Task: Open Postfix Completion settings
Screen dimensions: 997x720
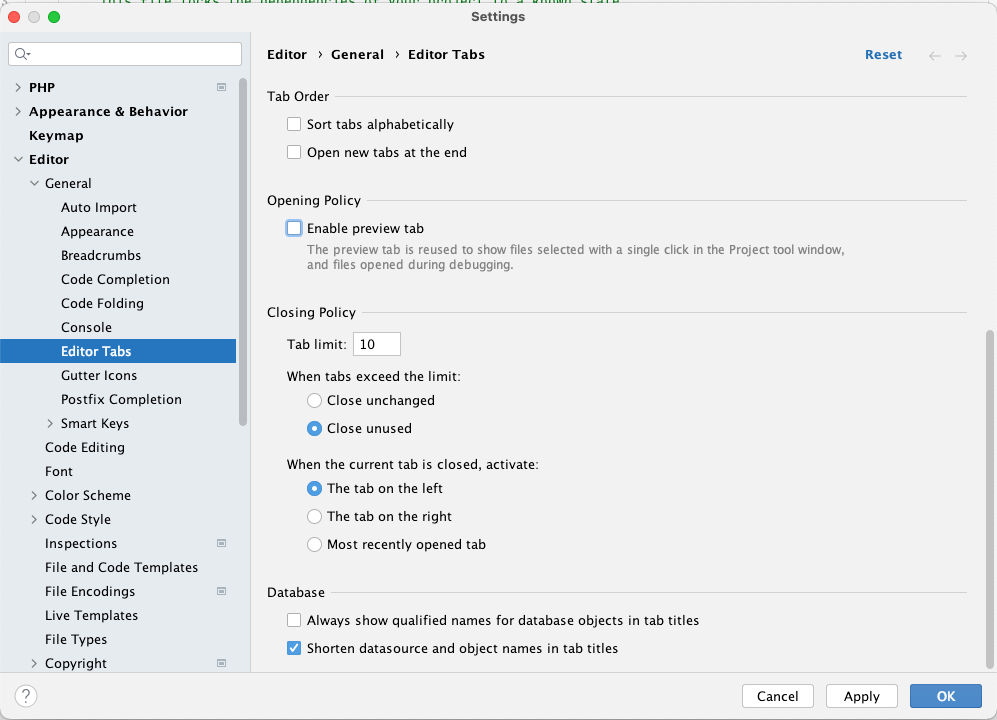Action: pos(121,399)
